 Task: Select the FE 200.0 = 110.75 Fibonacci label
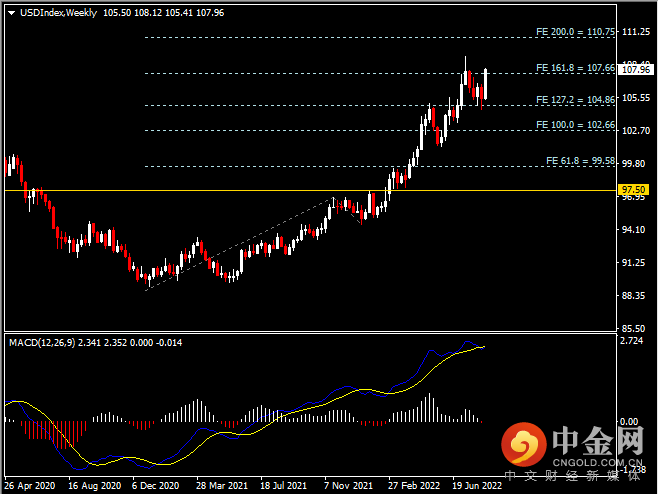[575, 32]
